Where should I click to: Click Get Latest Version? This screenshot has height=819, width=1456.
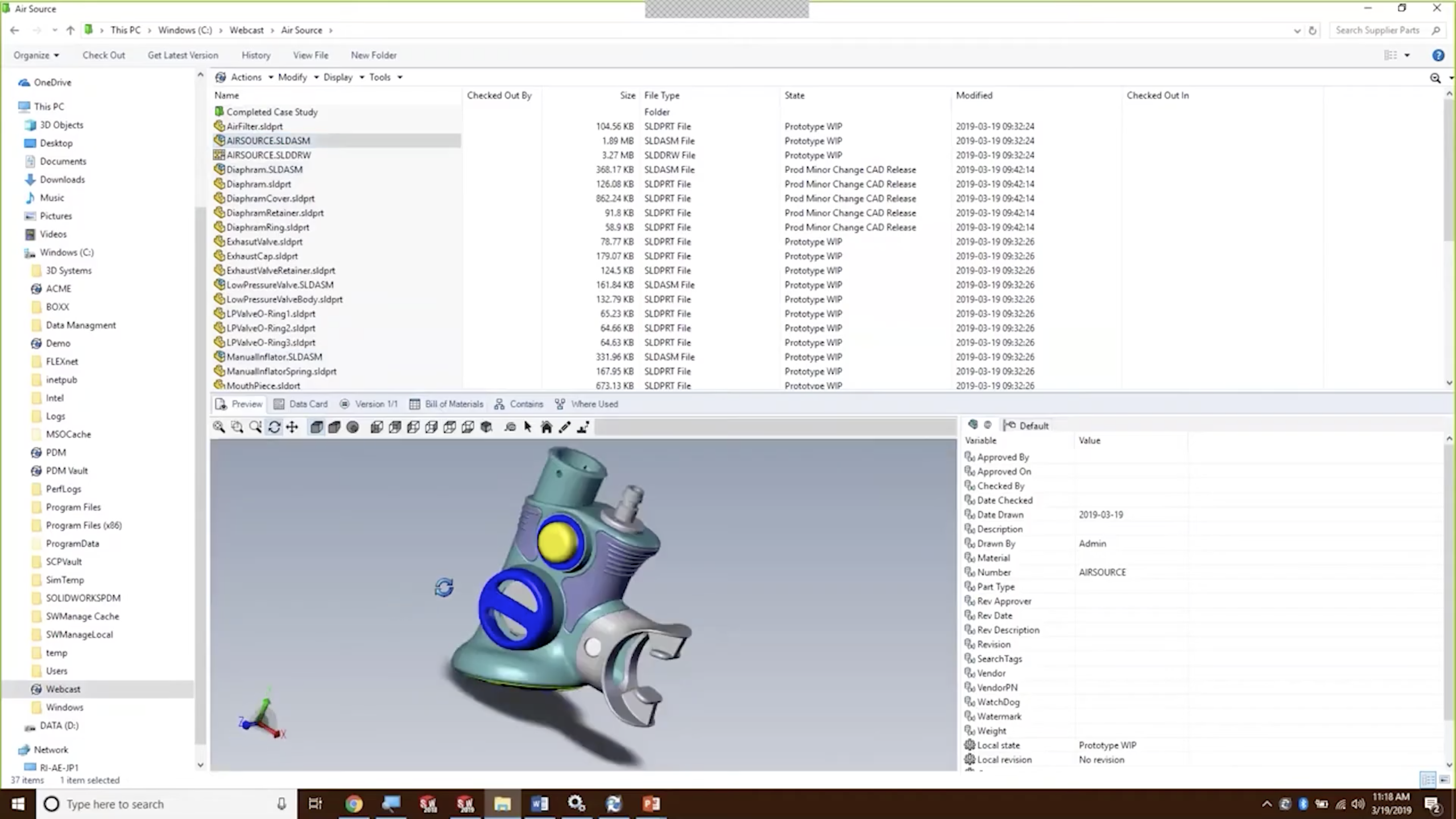pyautogui.click(x=183, y=55)
